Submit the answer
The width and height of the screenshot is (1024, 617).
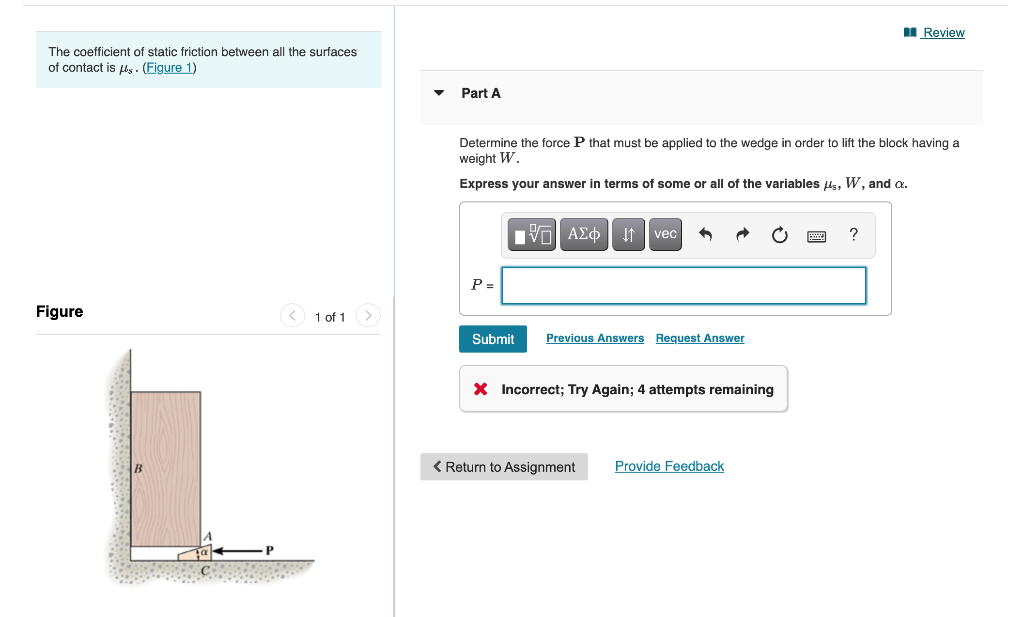493,339
